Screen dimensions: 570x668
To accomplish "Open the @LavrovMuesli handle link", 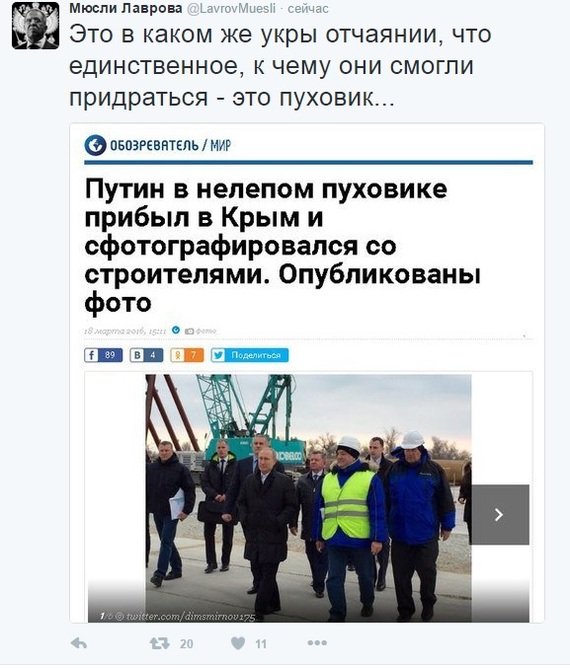I will point(232,8).
